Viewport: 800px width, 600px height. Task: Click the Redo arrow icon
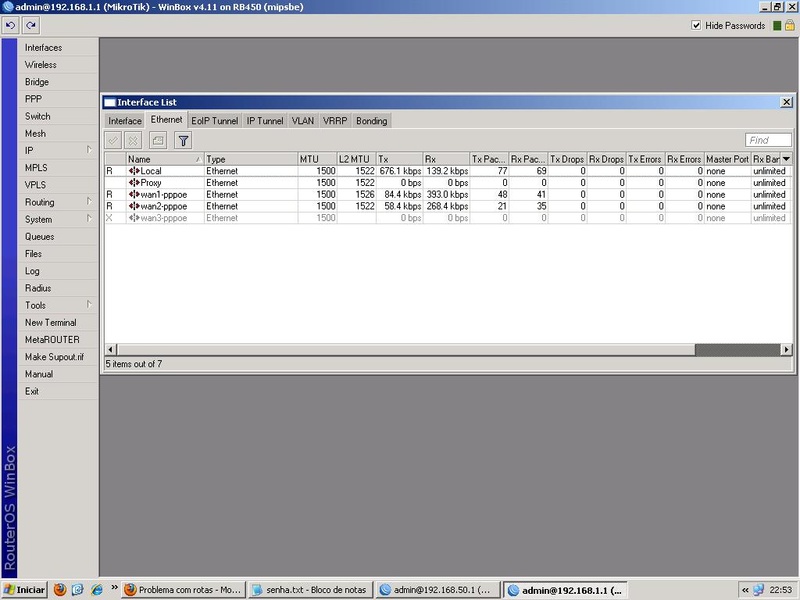pos(31,25)
